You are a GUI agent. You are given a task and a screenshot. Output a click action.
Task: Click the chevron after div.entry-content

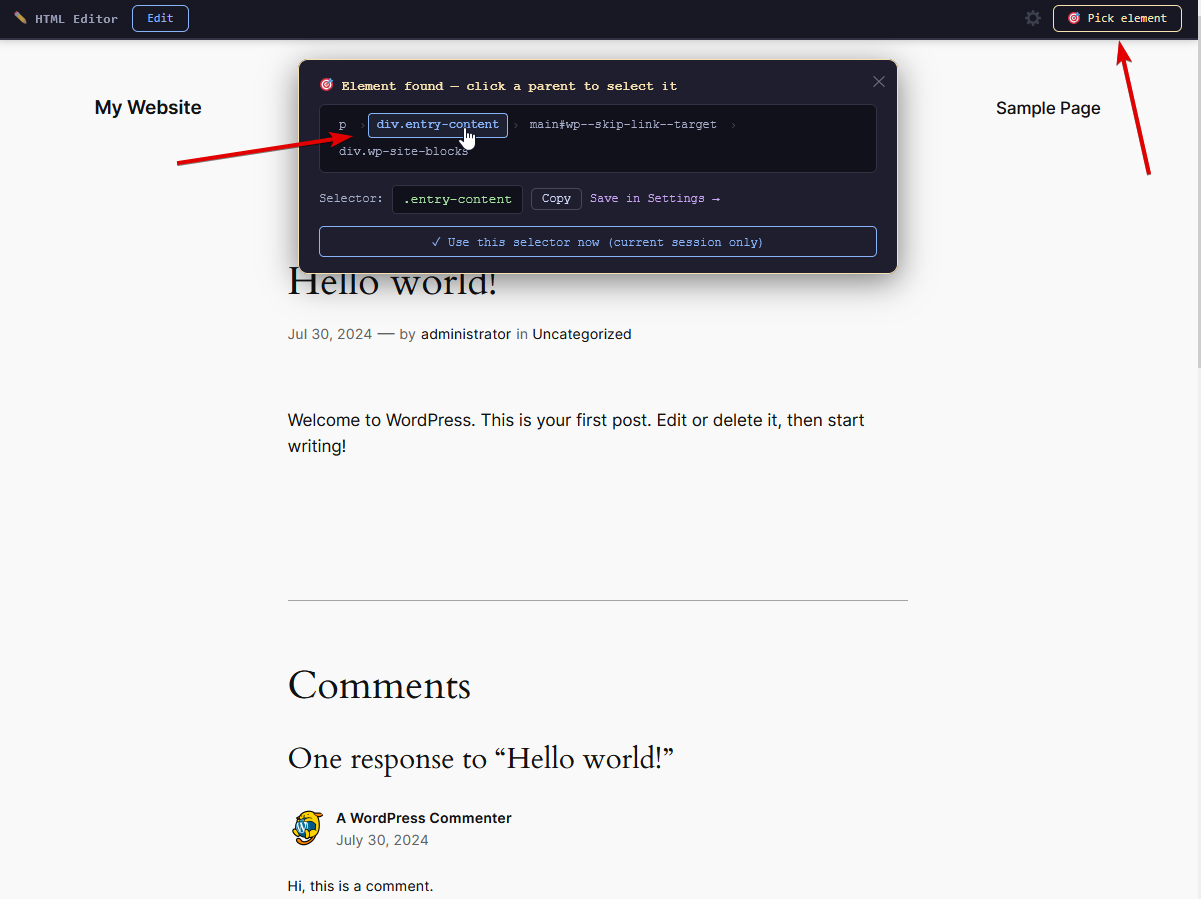coord(517,124)
